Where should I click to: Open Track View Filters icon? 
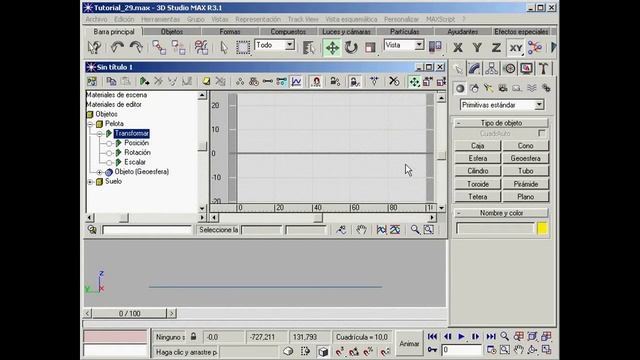[92, 82]
